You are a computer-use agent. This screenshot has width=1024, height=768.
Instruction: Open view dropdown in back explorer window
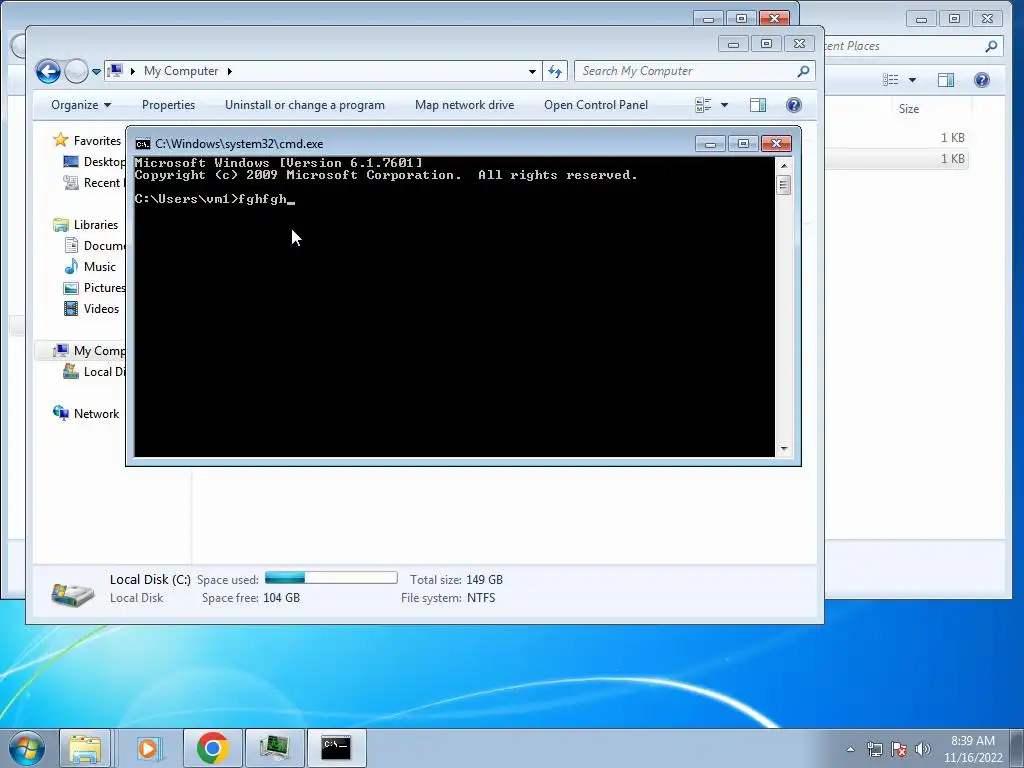point(912,80)
